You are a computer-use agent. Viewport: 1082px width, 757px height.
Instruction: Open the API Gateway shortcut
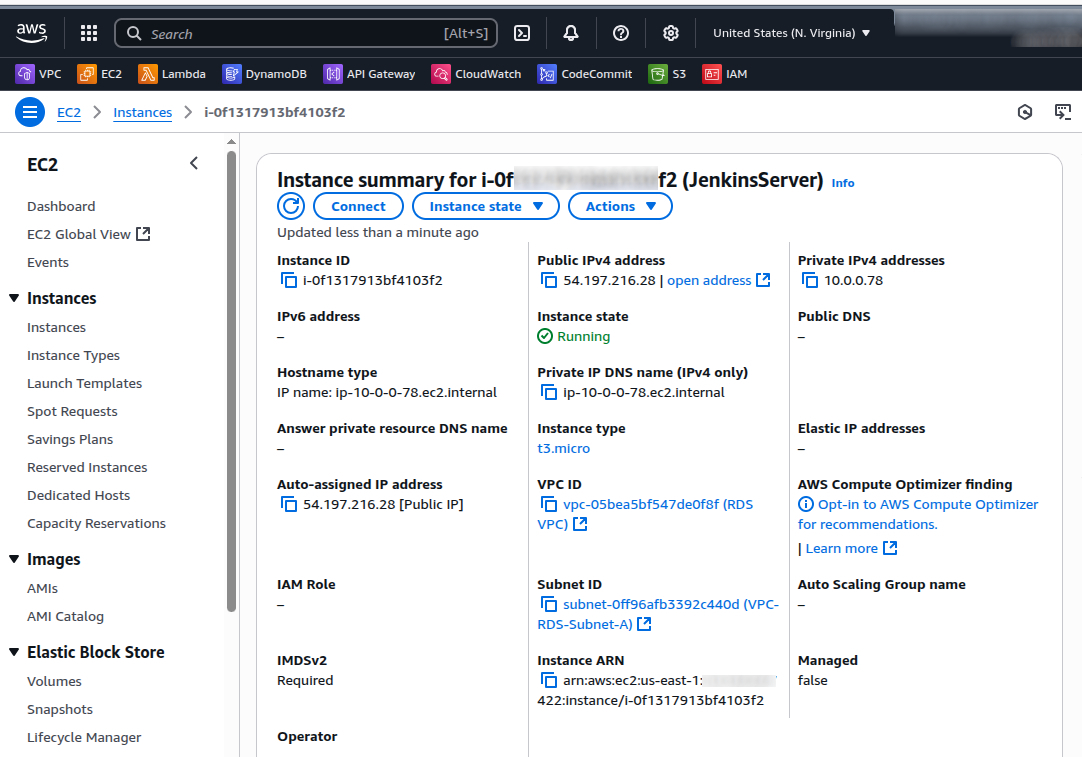pyautogui.click(x=369, y=73)
